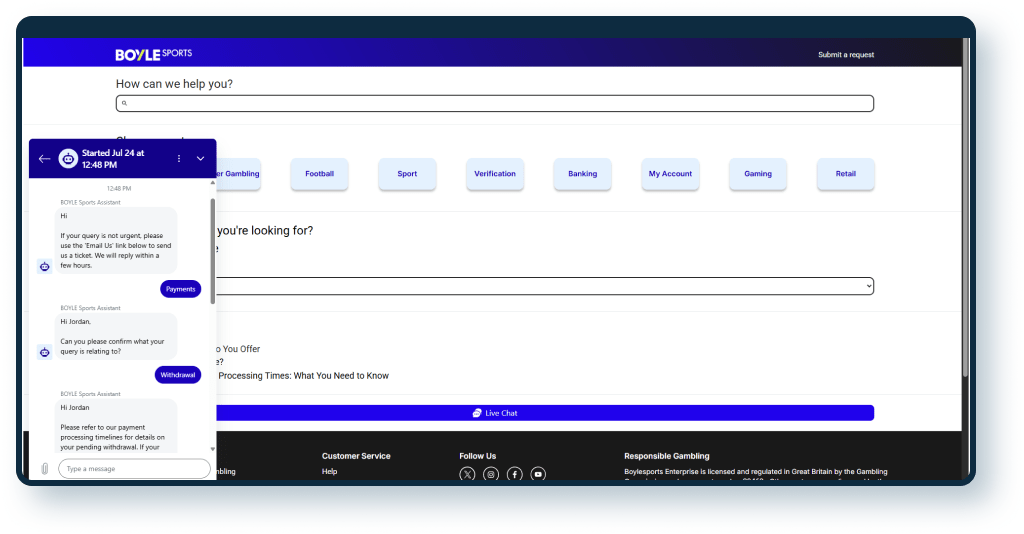Select the Football category
This screenshot has height=534, width=1024.
tap(319, 174)
